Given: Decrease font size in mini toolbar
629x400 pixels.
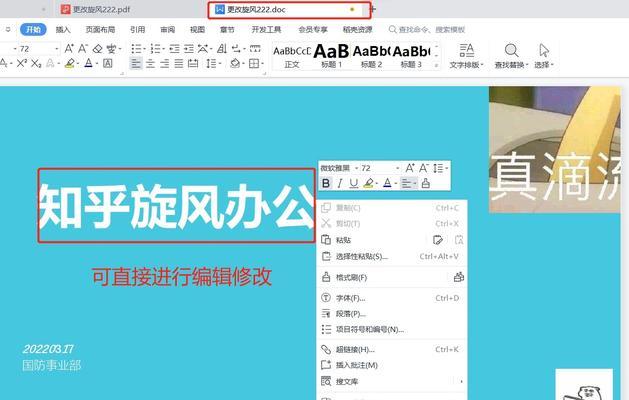Looking at the screenshot, I should pyautogui.click(x=424, y=168).
